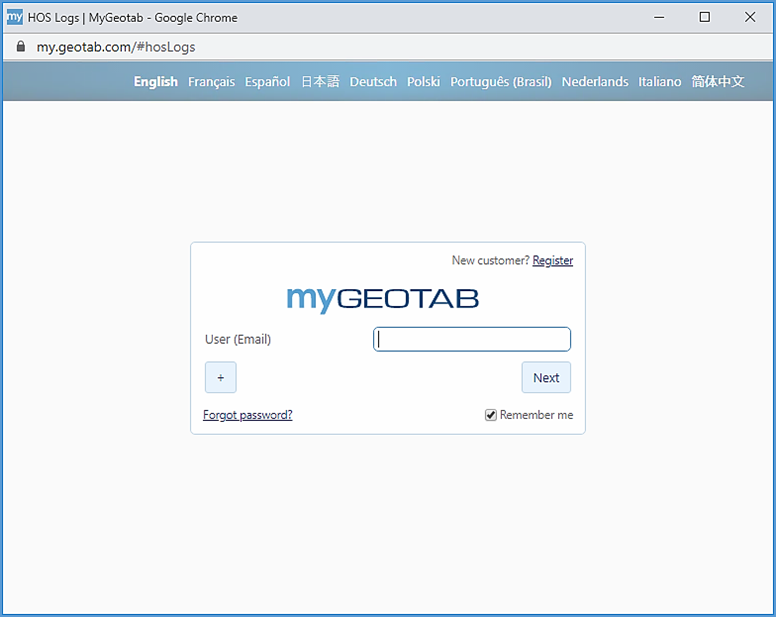Select Español language option
The image size is (776, 617).
pyautogui.click(x=267, y=82)
